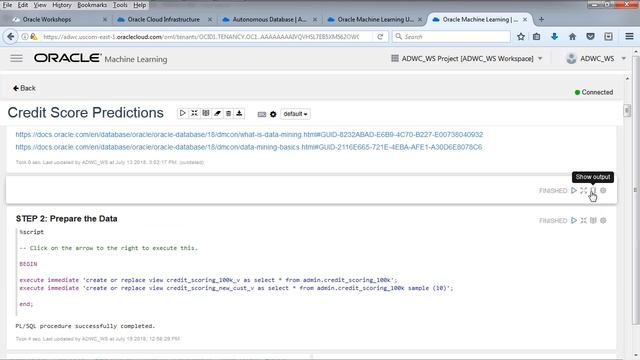Open the Help menu

click(x=140, y=5)
